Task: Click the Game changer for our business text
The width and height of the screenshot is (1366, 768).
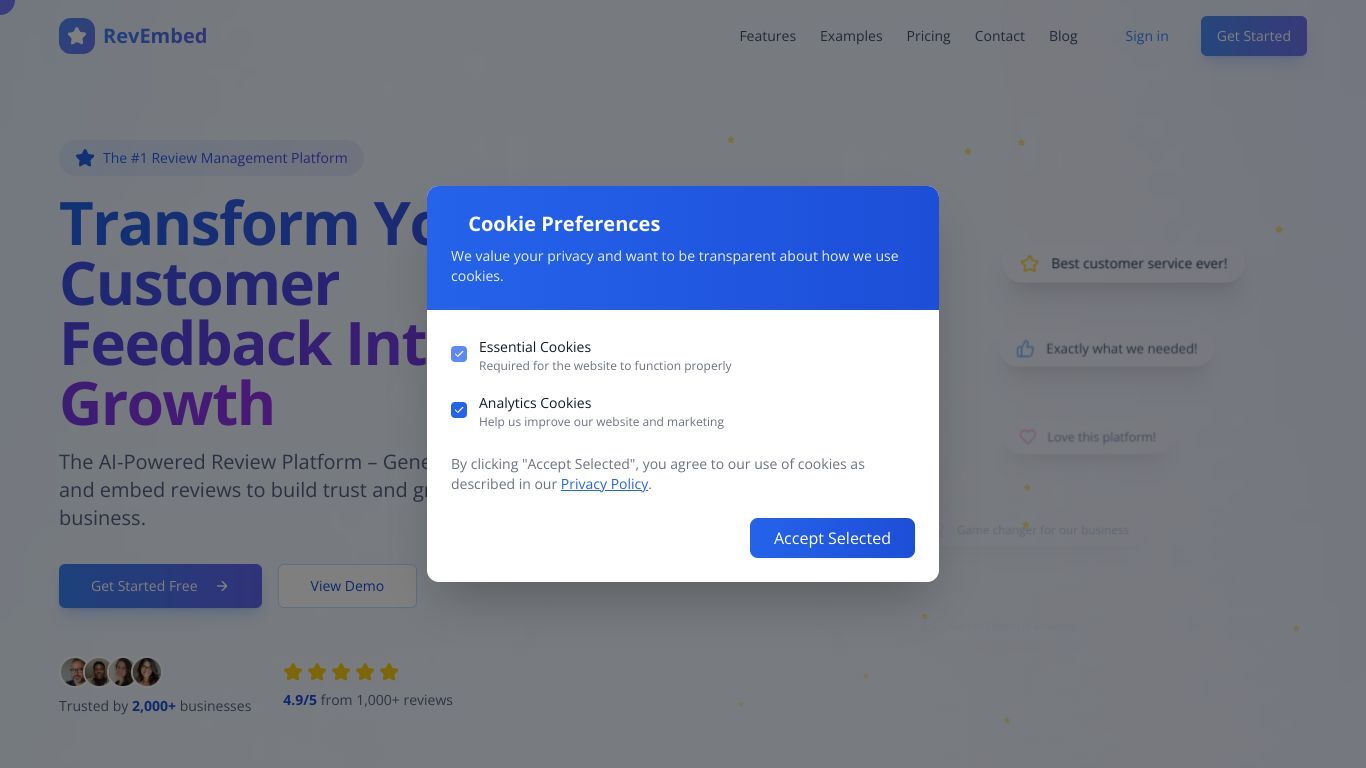Action: coord(1043,530)
